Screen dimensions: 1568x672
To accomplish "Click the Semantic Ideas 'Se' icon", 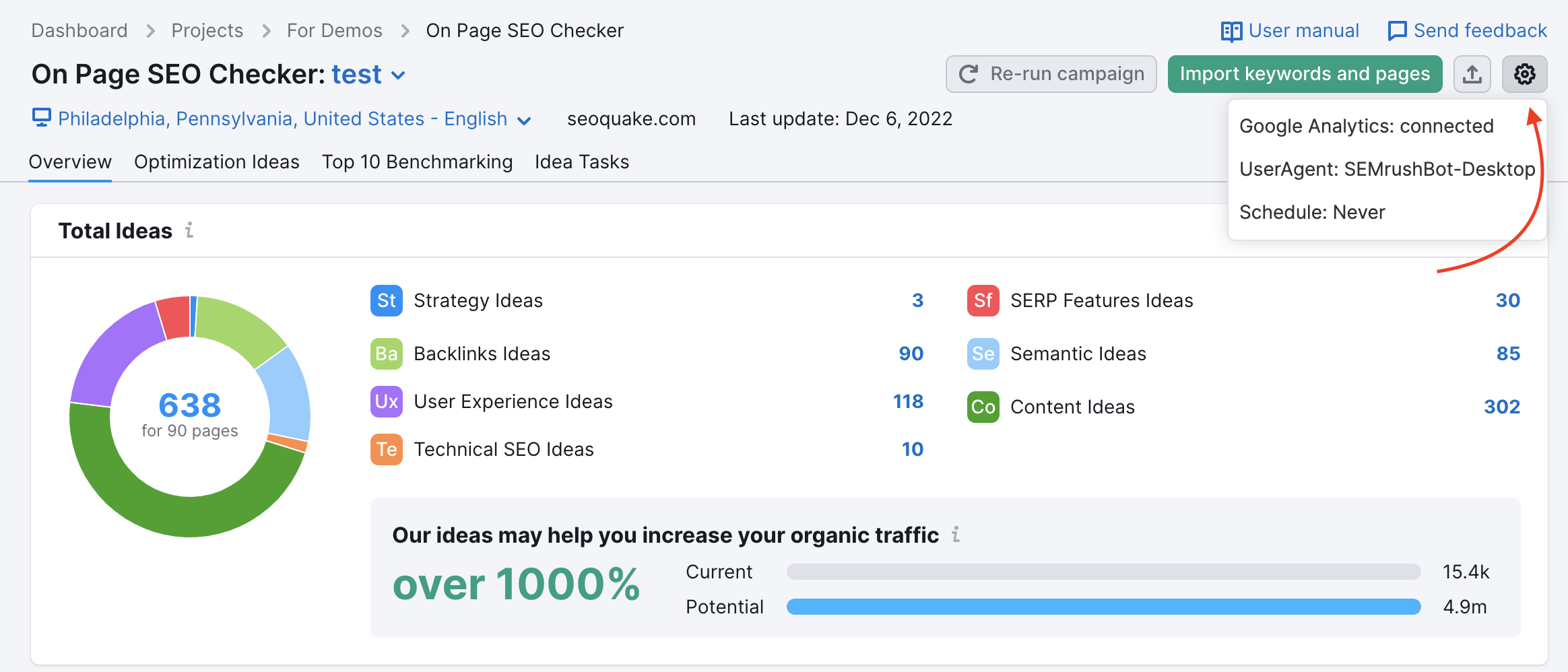I will [x=983, y=354].
